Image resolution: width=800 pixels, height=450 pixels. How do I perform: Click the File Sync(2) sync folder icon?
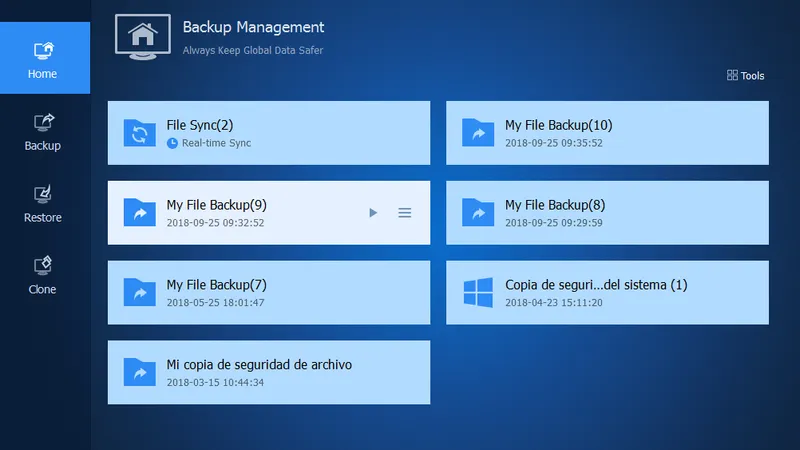point(138,133)
